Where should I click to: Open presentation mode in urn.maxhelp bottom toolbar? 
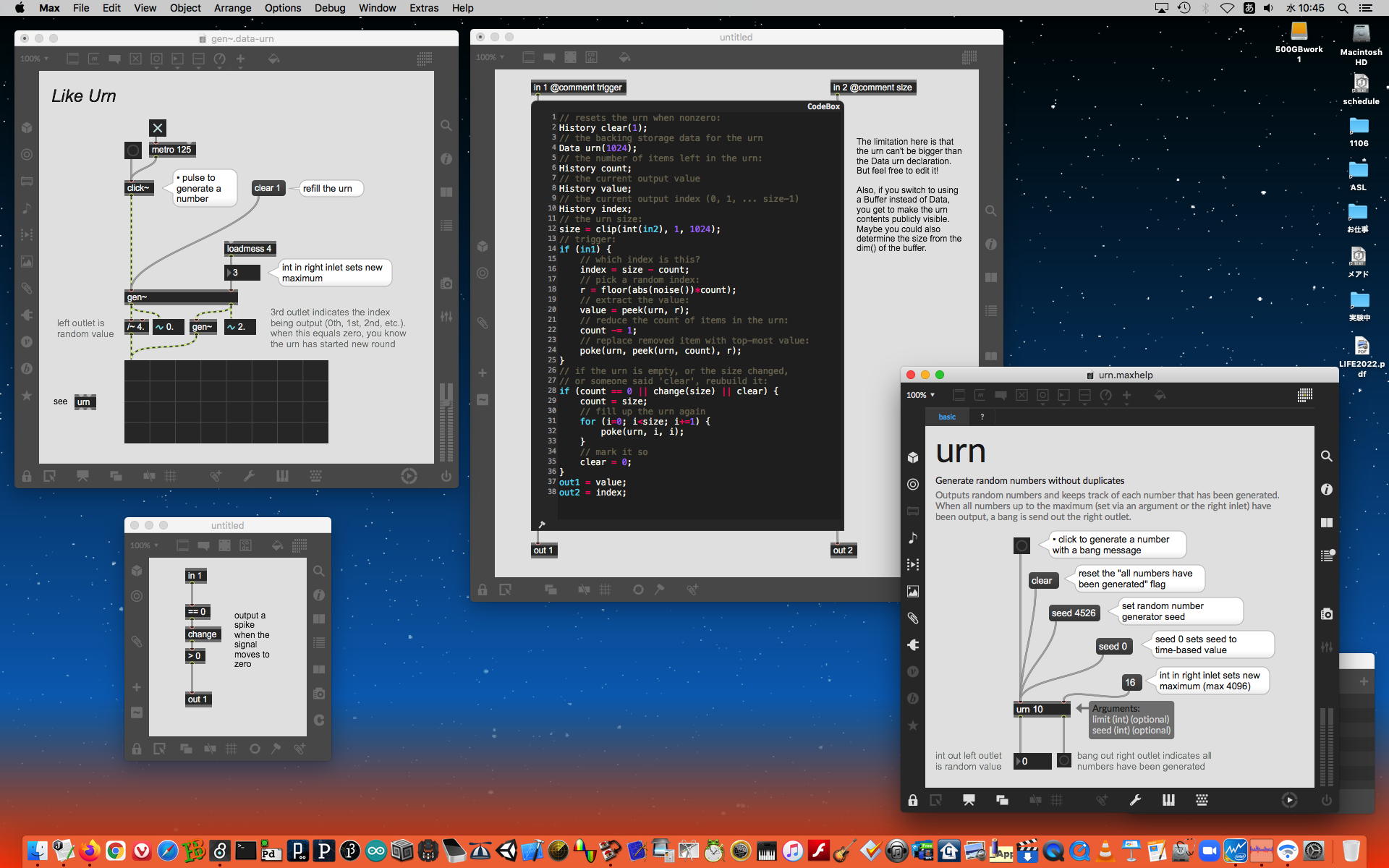[x=969, y=800]
